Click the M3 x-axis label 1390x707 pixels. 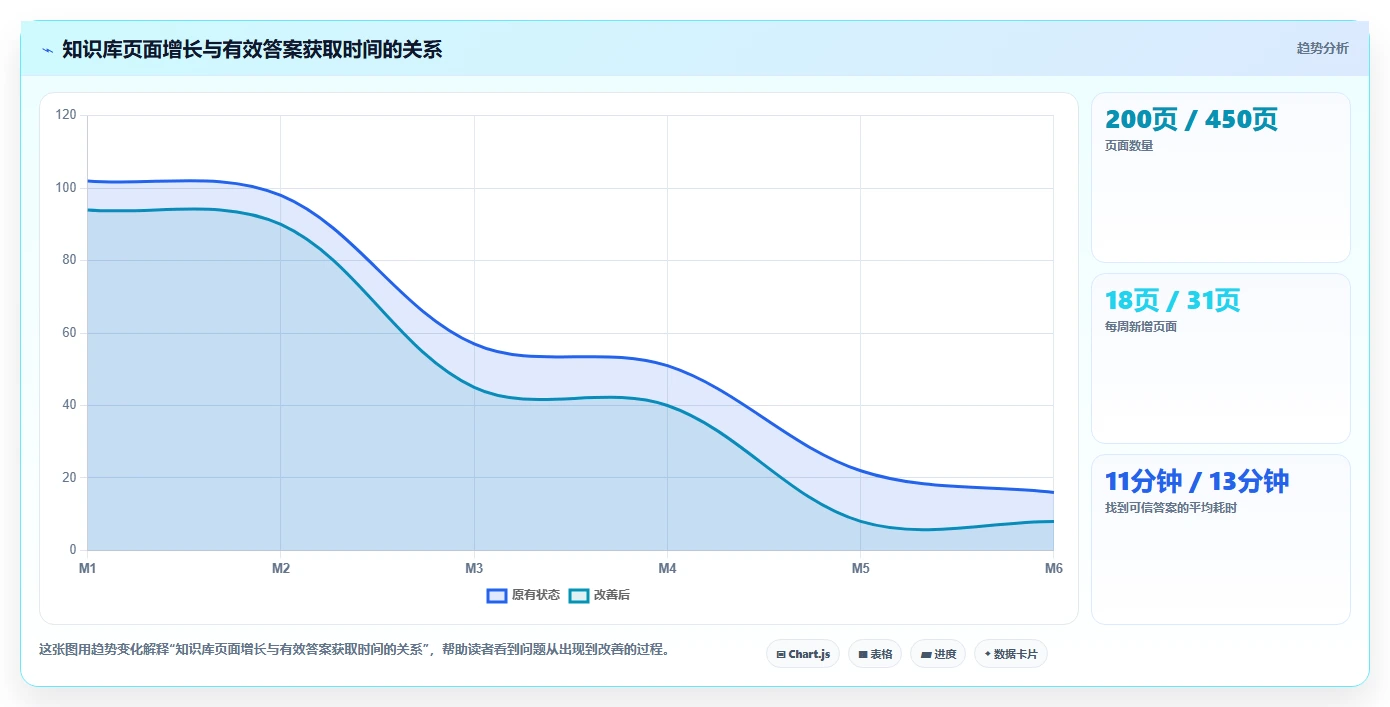474,569
